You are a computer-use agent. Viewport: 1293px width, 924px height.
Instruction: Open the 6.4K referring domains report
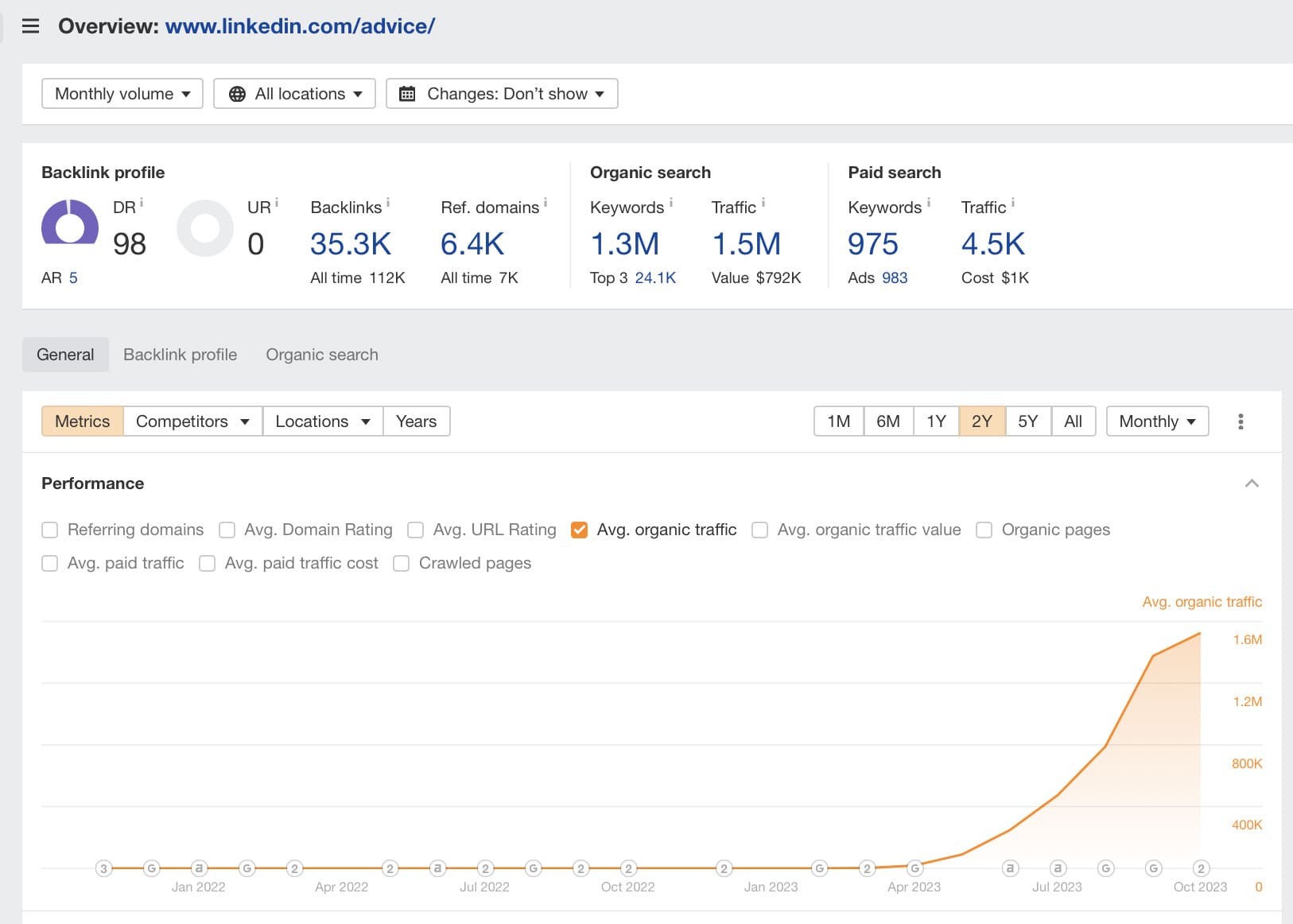pyautogui.click(x=472, y=244)
